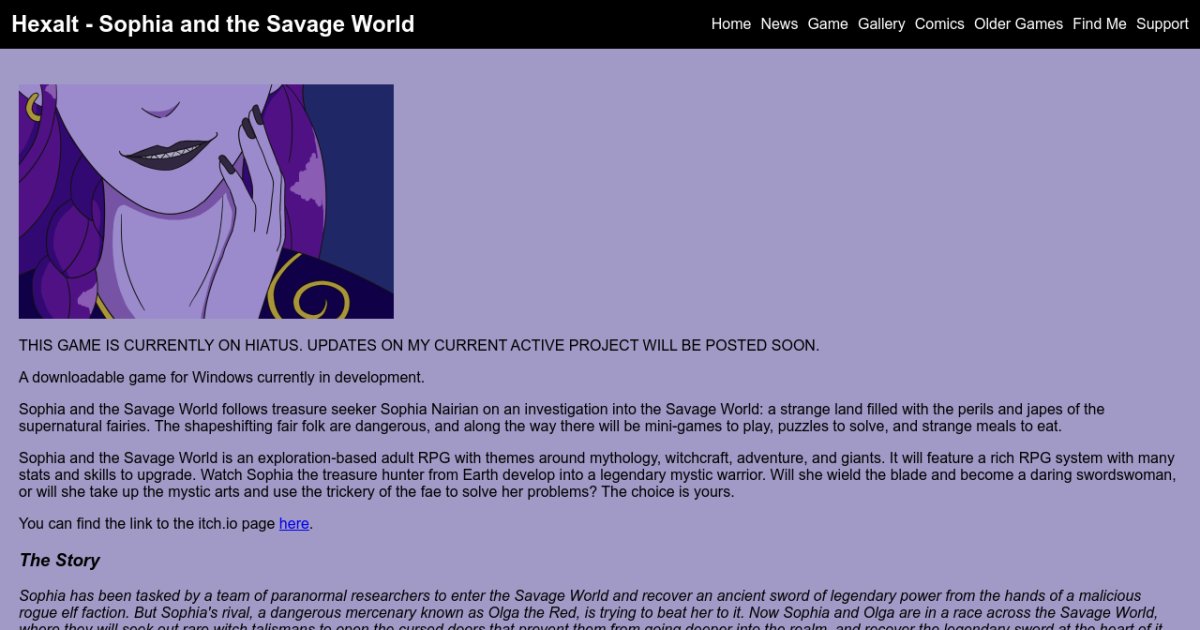Screen dimensions: 1200x630
Task: Follow the 'here' link to itch.io
Action: pyautogui.click(x=294, y=524)
